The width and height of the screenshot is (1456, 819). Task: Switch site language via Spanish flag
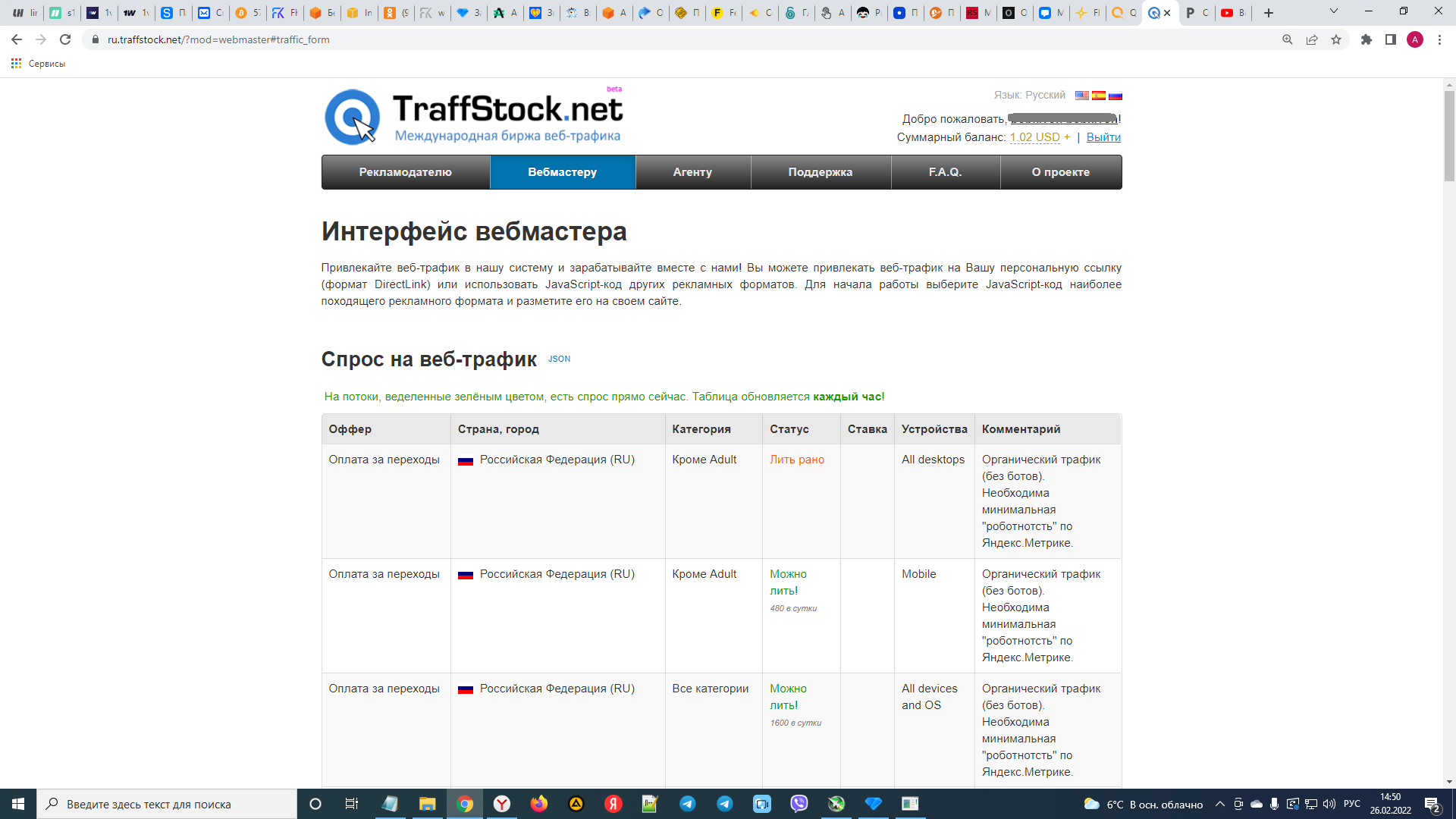1099,96
